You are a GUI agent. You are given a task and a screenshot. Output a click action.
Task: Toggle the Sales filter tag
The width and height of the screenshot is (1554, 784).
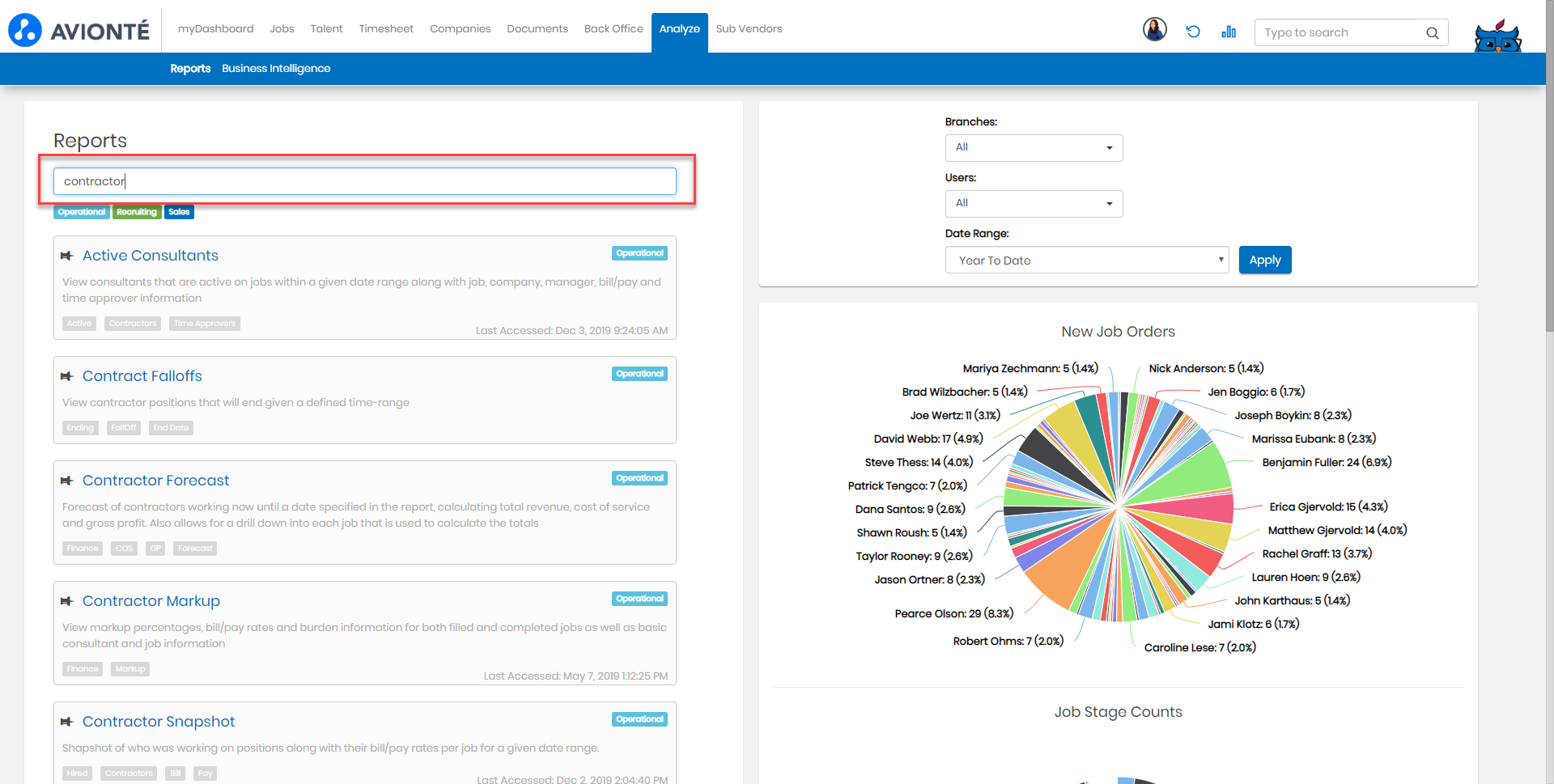[179, 212]
